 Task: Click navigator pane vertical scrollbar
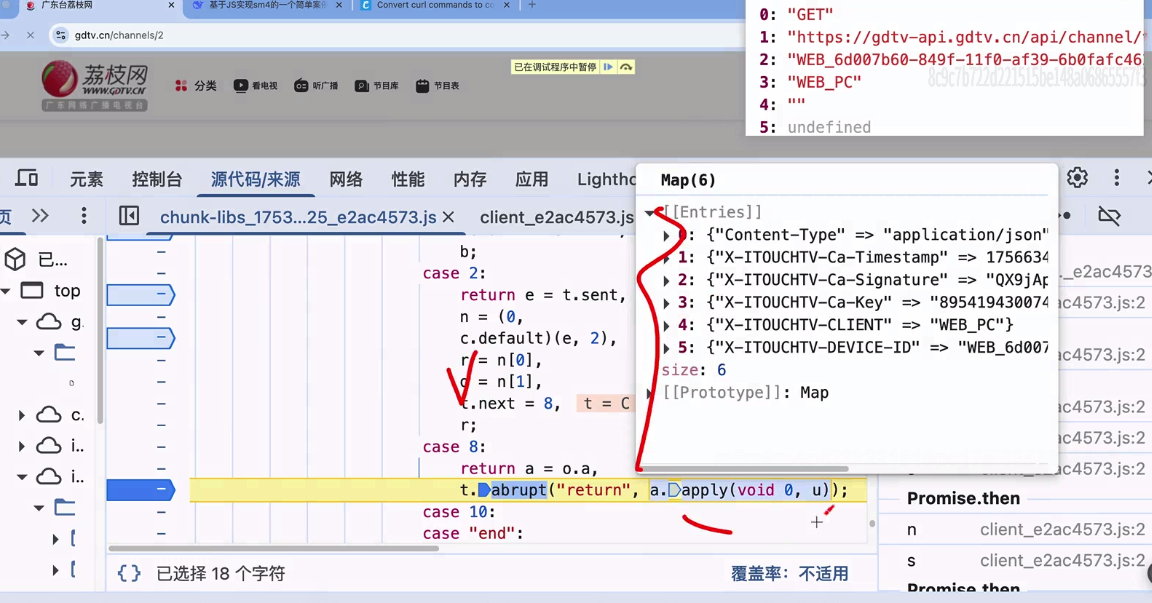point(99,331)
